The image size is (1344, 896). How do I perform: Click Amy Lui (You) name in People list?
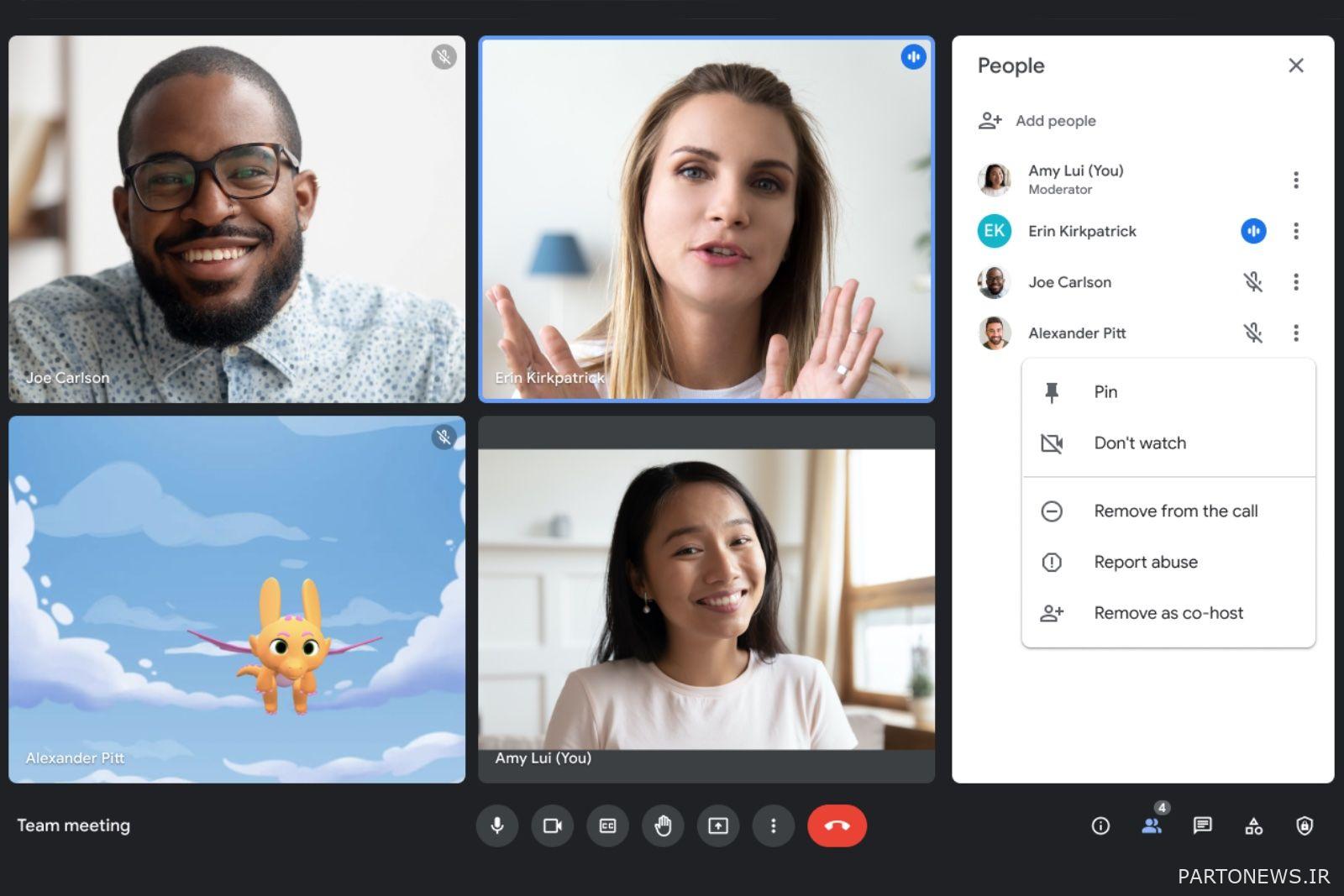point(1076,170)
